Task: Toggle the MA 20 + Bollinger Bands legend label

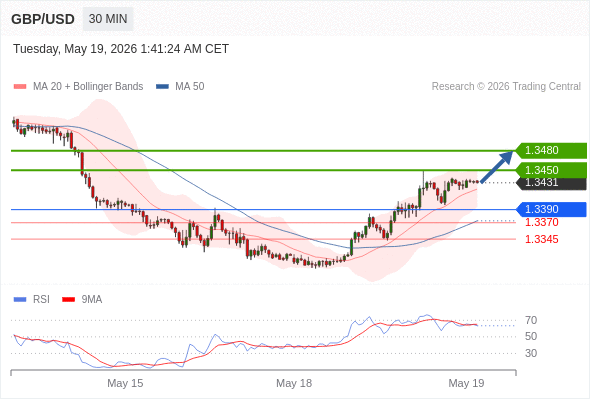Action: coord(88,87)
